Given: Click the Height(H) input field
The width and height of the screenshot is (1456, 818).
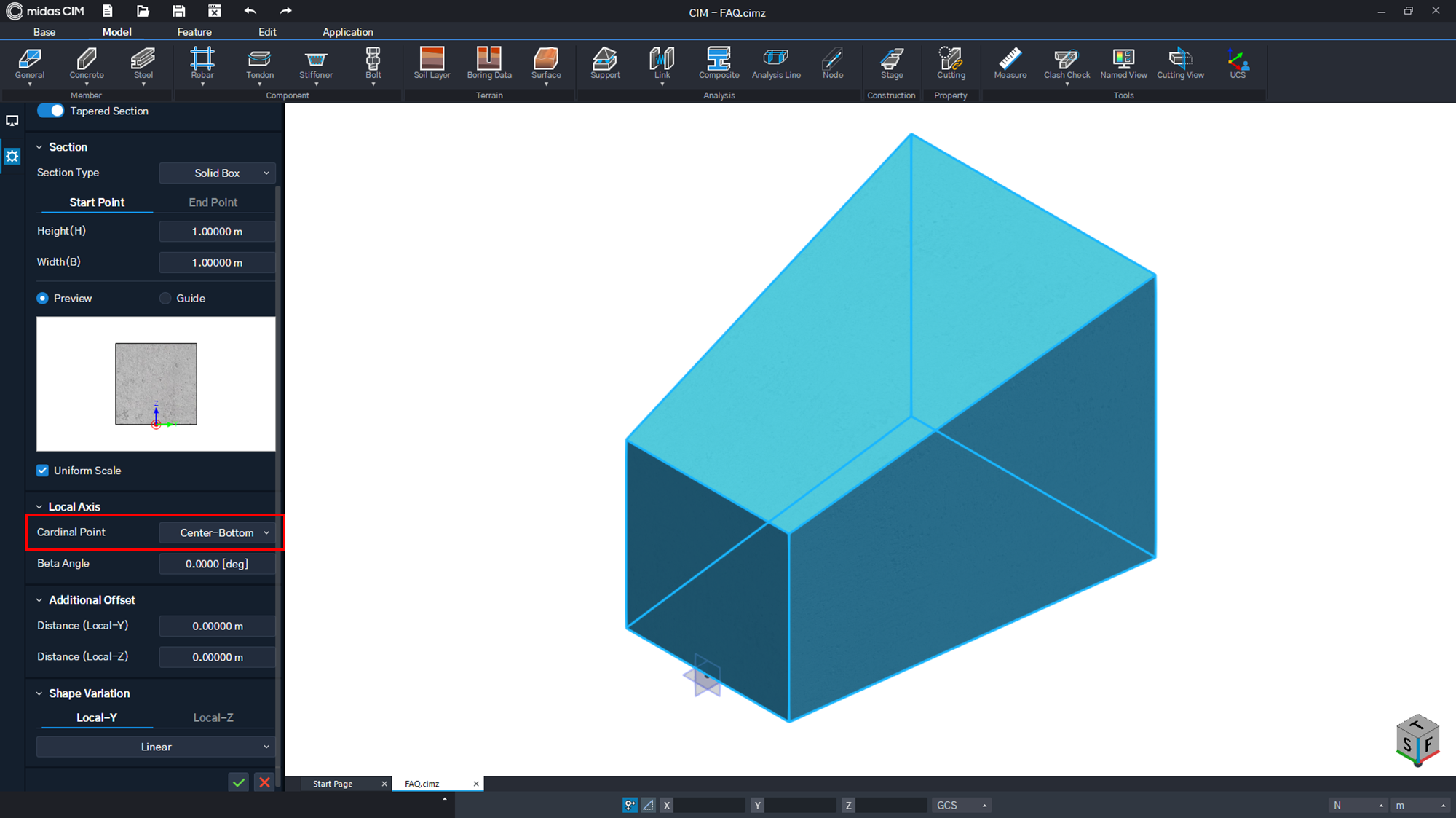Looking at the screenshot, I should tap(217, 232).
